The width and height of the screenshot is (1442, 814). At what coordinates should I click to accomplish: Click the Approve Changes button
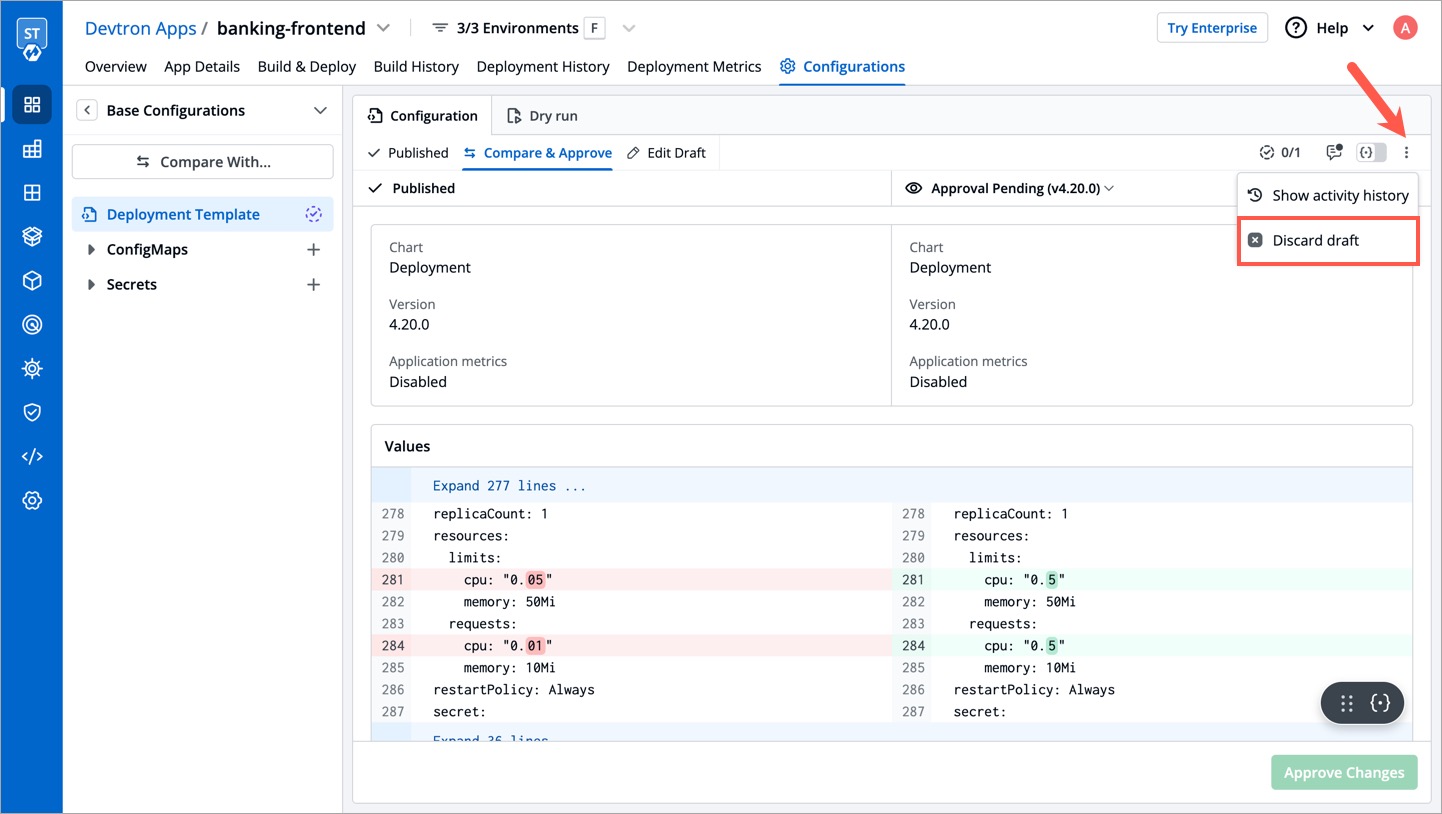(1344, 772)
